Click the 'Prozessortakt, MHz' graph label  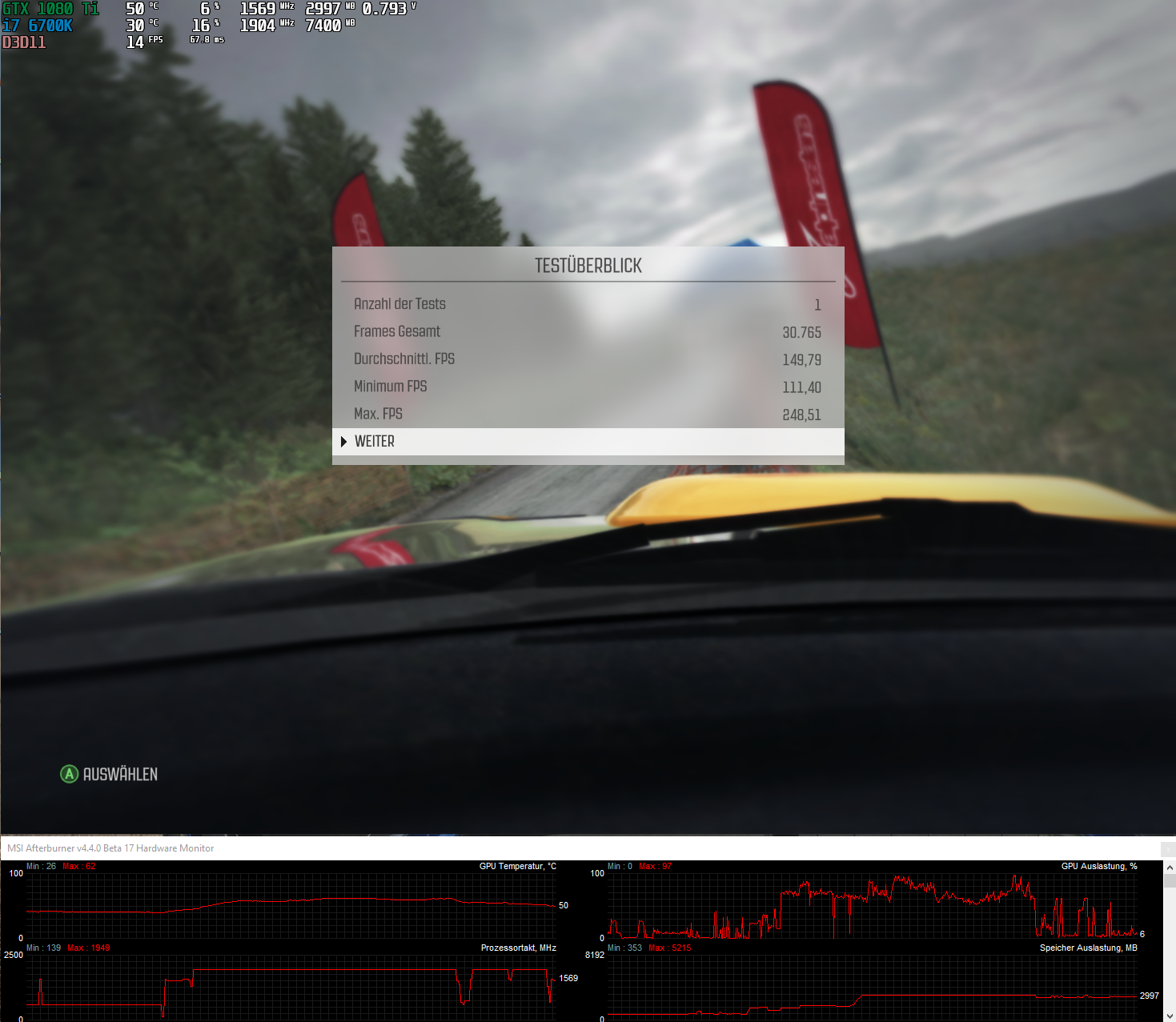point(519,948)
